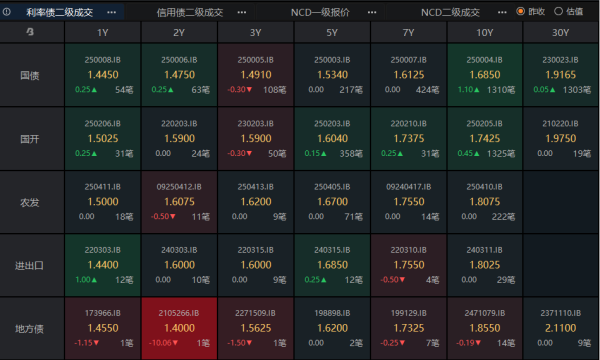Select the 国开 row label
Viewport: 600px width, 360px height.
pos(30,139)
